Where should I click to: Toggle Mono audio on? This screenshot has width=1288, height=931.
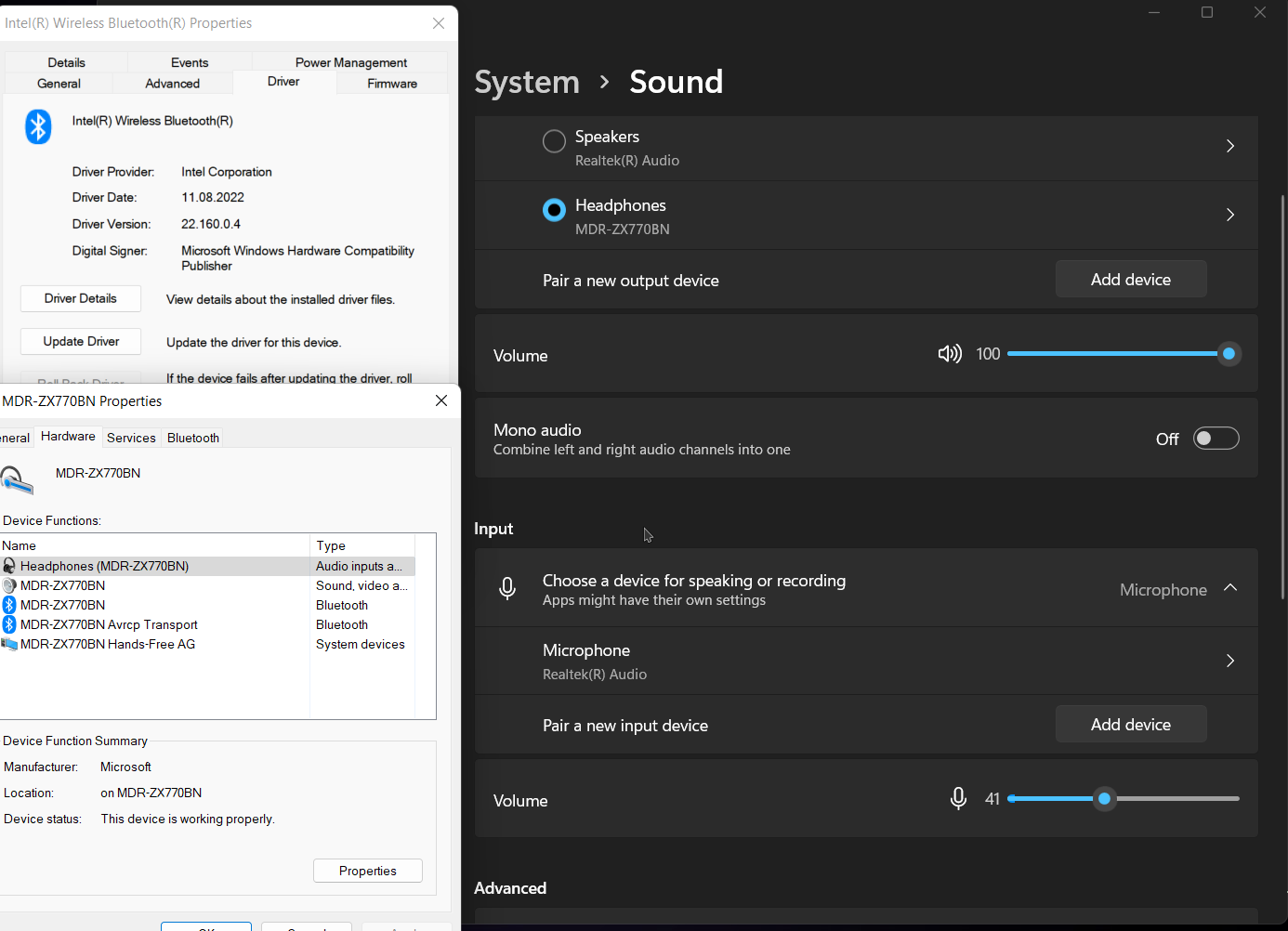click(1216, 438)
